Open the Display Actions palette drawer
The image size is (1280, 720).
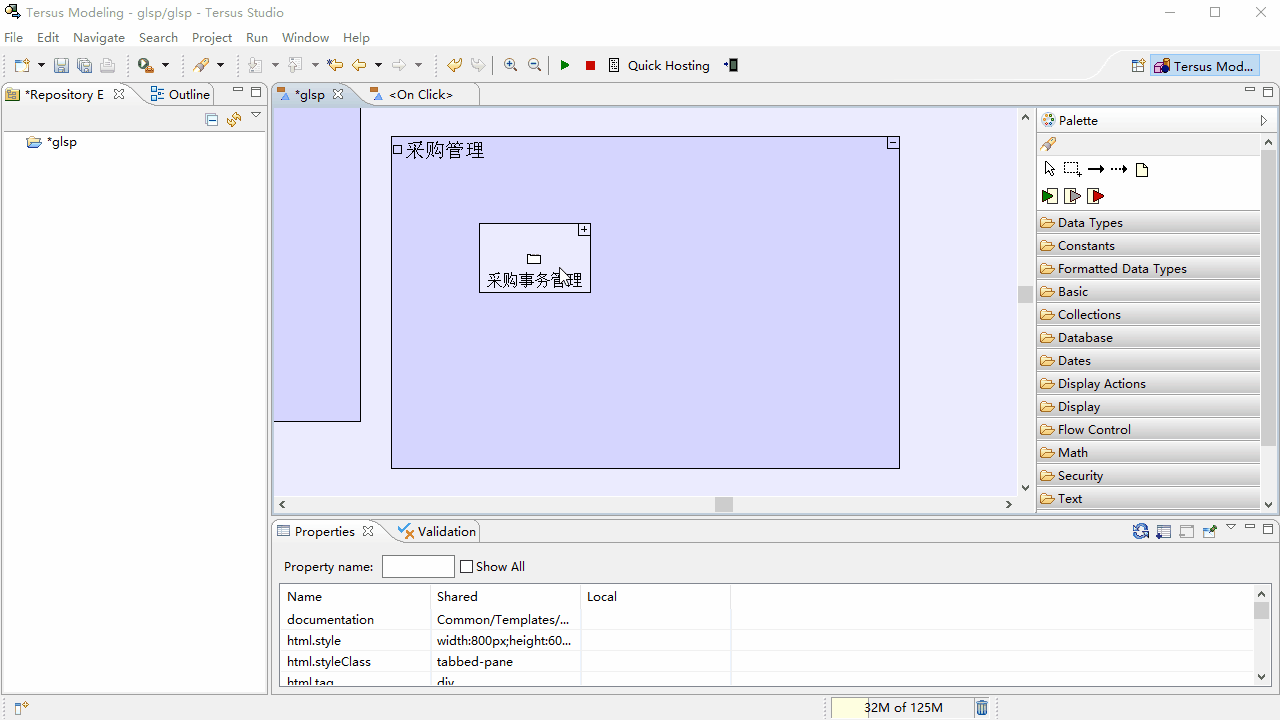[1149, 383]
